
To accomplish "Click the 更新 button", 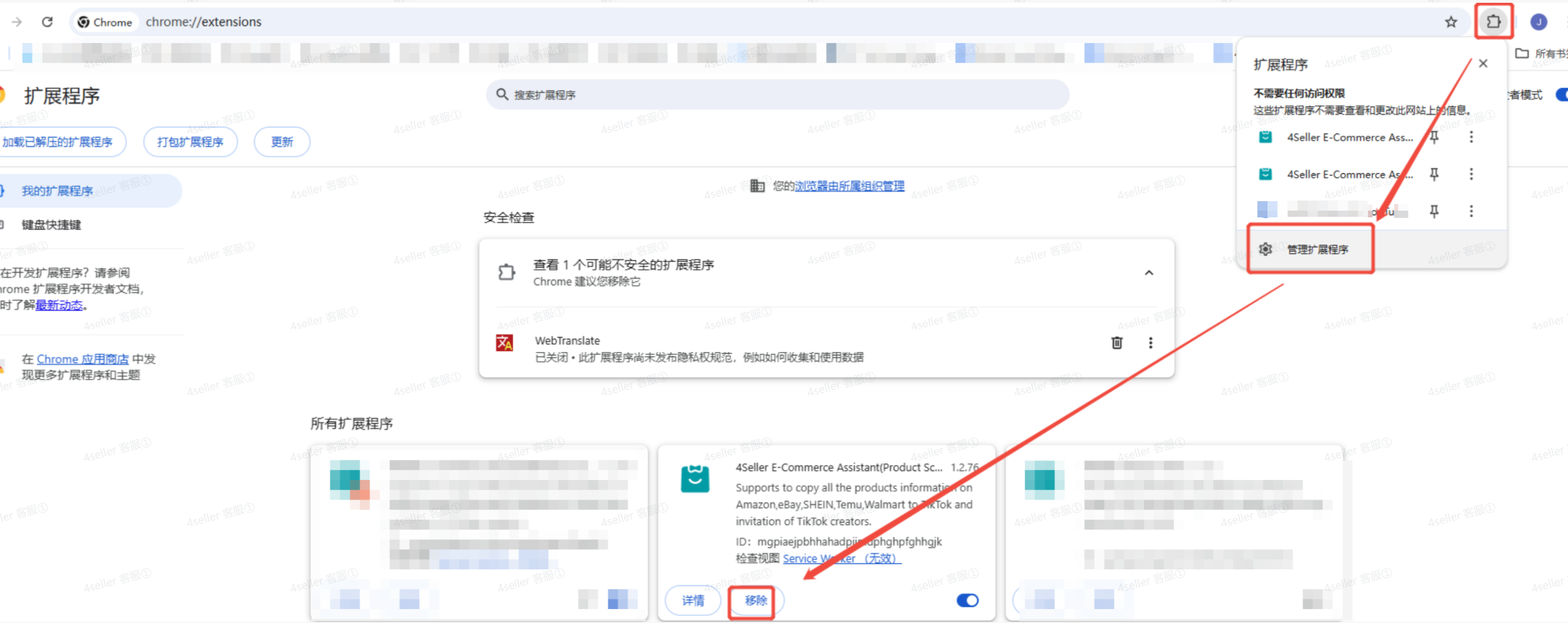I will tap(282, 142).
